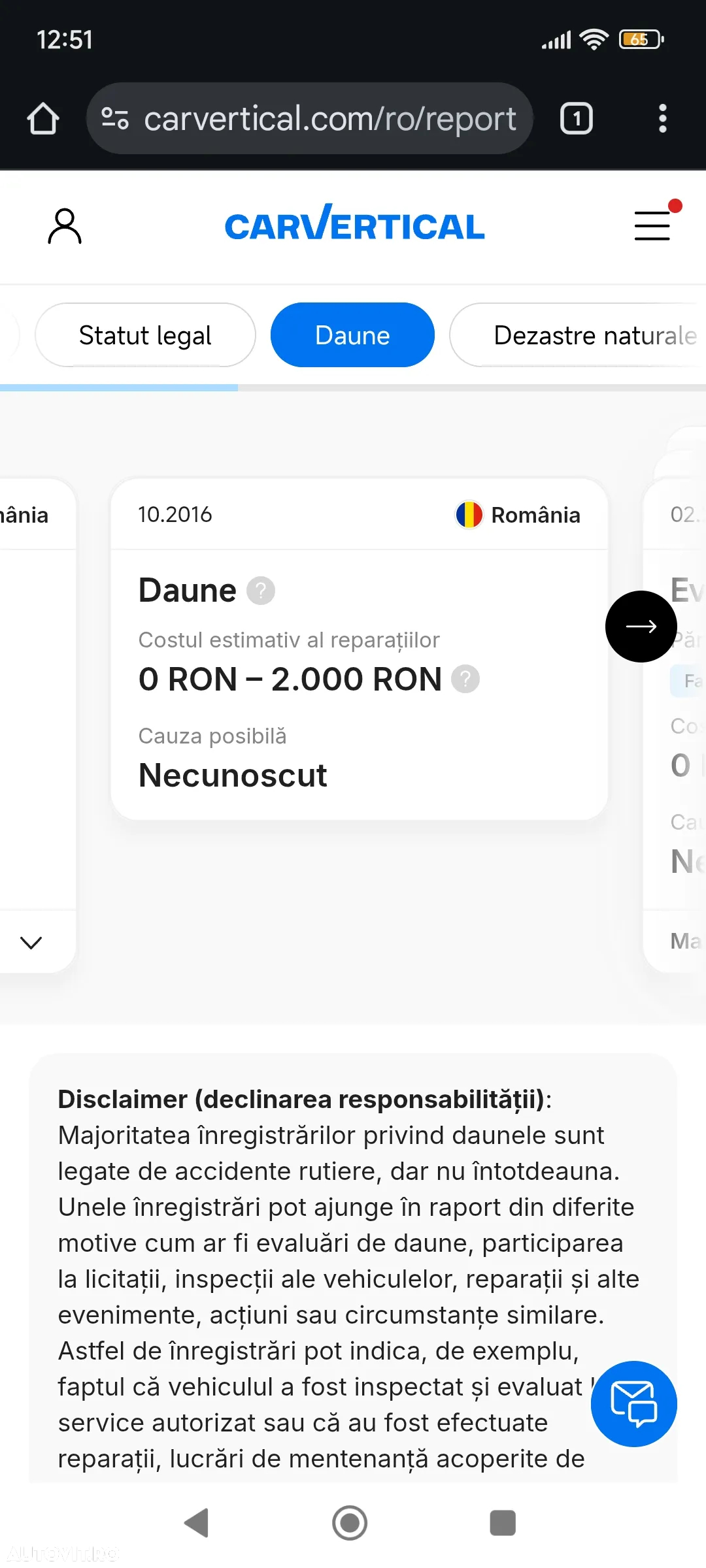
Task: Expand the previous card's chevron down
Action: pos(31,942)
